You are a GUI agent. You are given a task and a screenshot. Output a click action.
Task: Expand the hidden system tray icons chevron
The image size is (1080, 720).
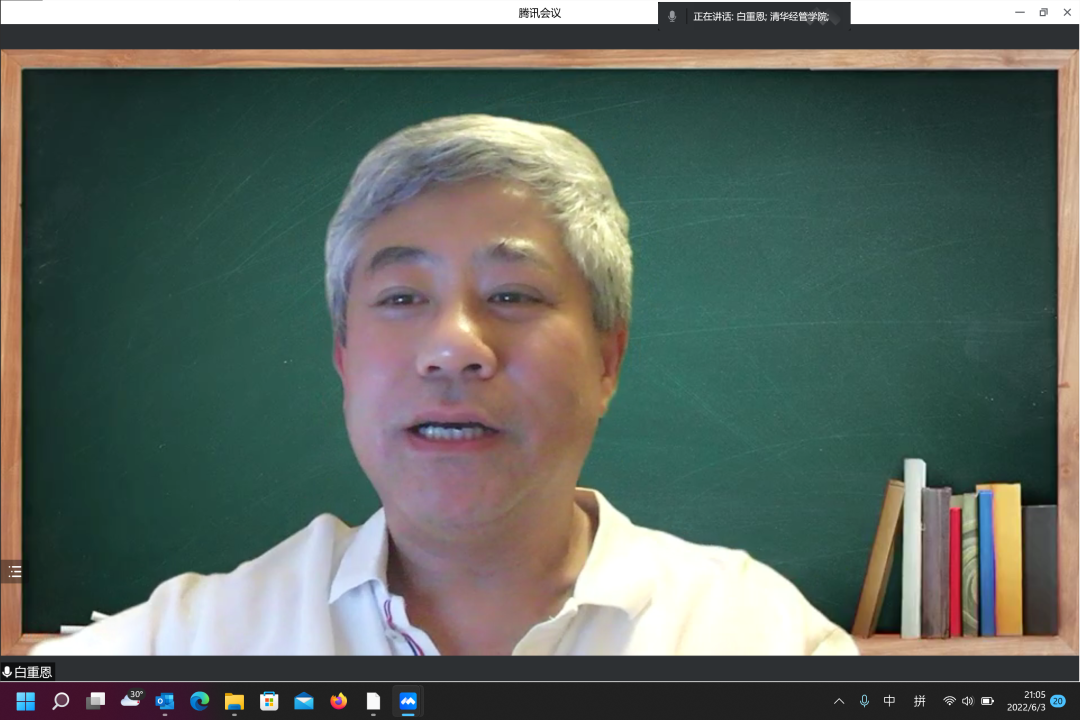[839, 701]
